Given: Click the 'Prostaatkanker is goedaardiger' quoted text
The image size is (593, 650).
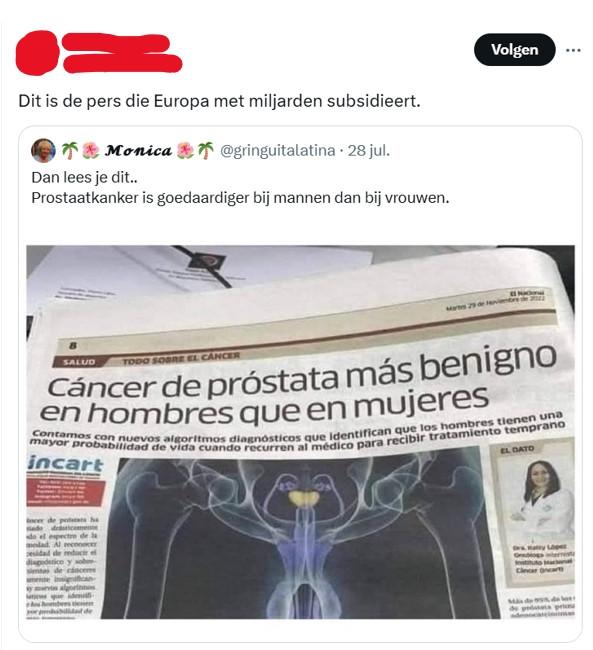Looking at the screenshot, I should [x=240, y=198].
